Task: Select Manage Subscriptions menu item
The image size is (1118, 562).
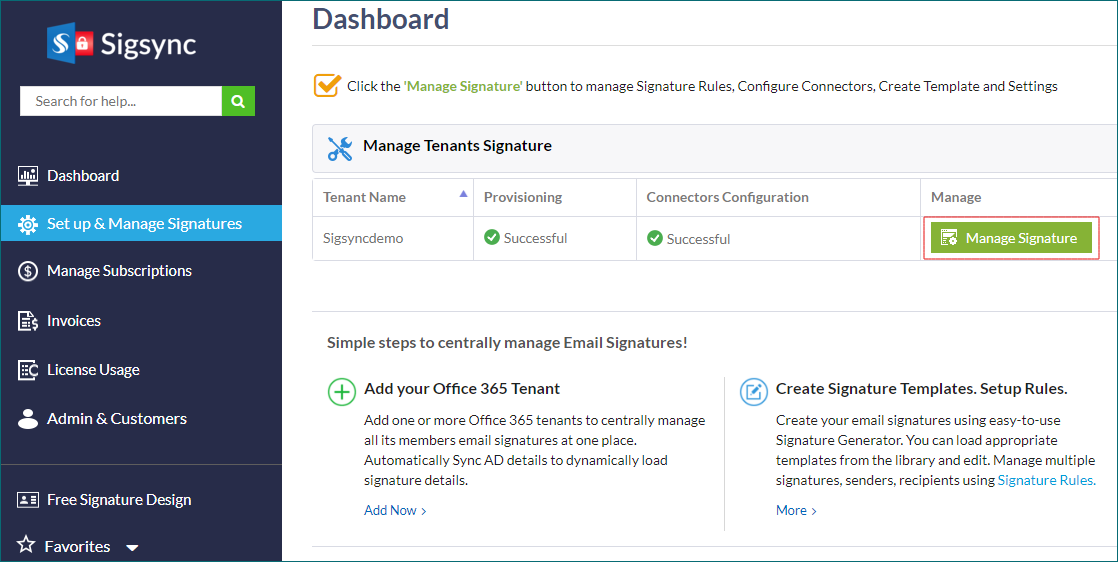Action: (119, 271)
